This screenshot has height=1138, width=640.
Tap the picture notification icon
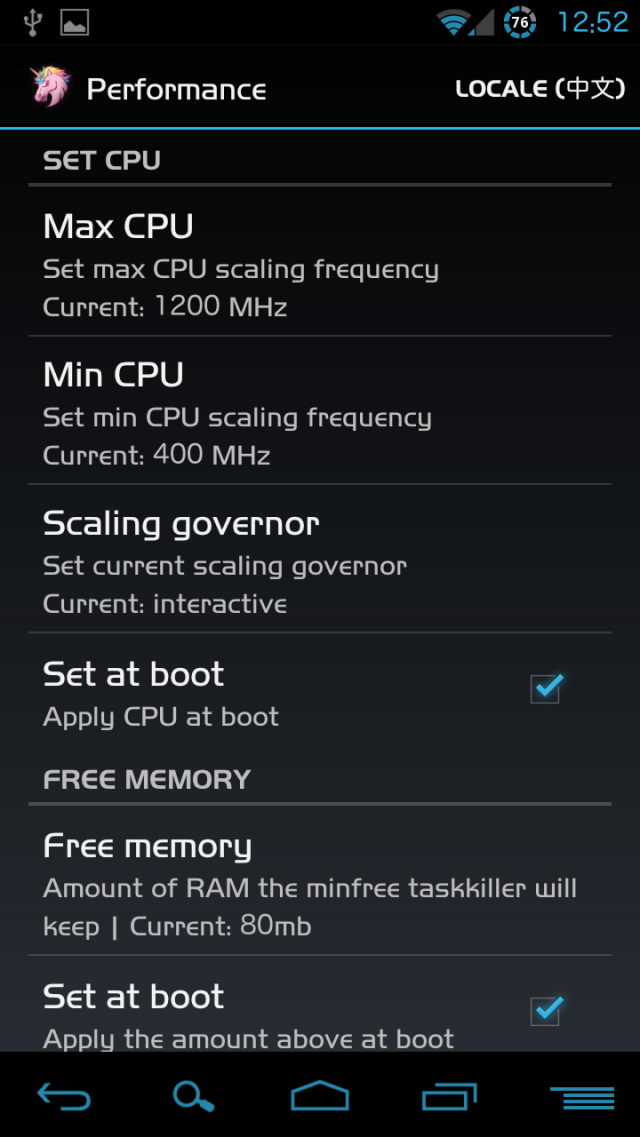tap(75, 22)
